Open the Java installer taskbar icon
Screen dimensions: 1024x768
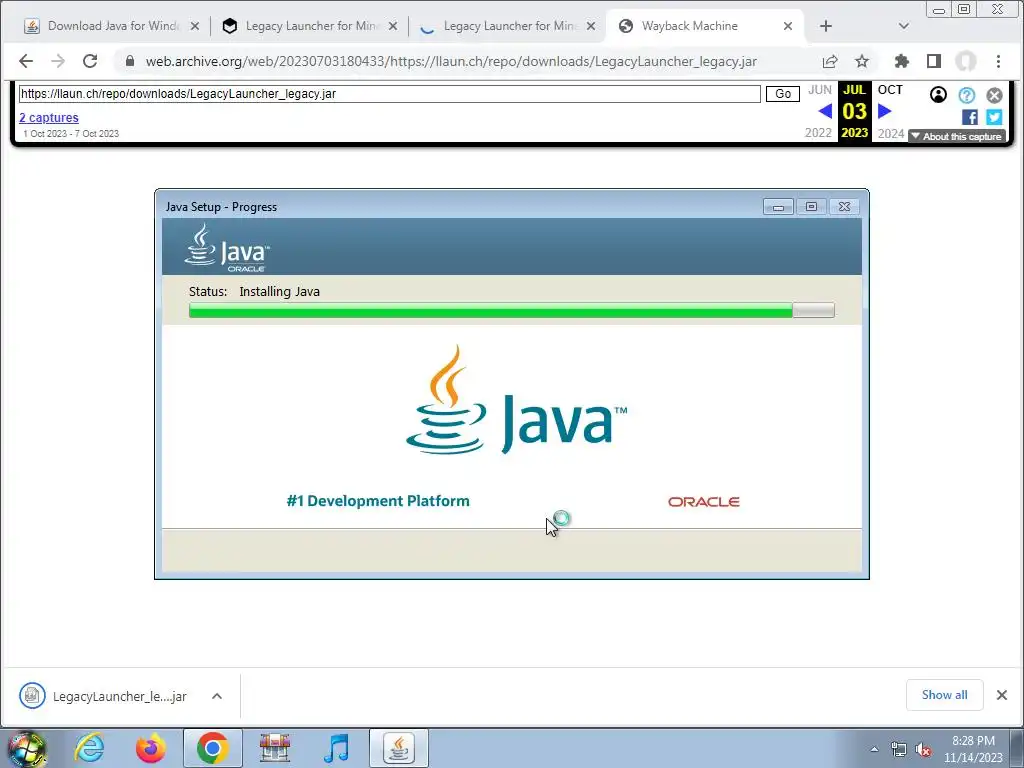(399, 748)
